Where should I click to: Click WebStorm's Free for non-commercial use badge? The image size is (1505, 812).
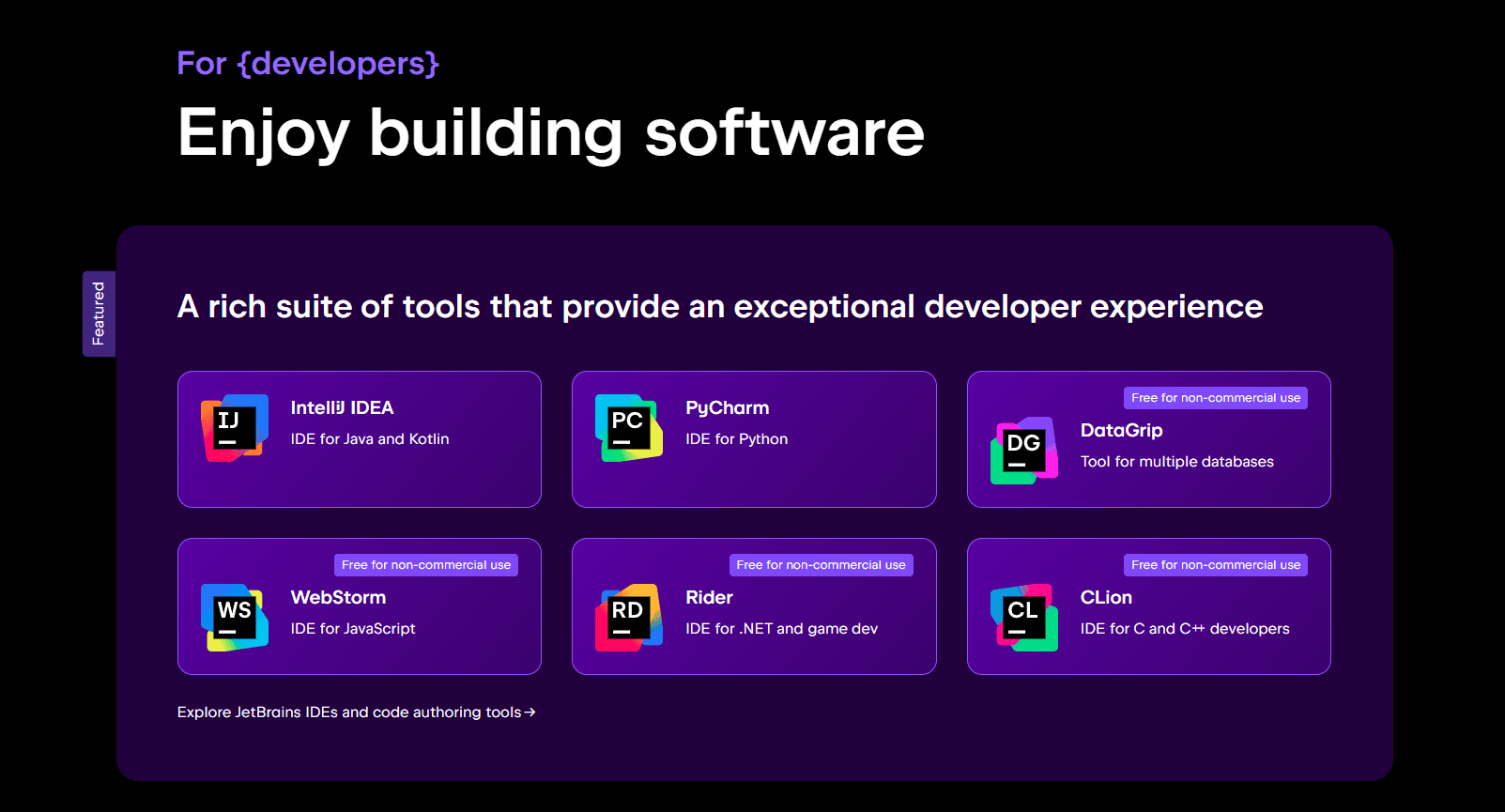coord(426,565)
